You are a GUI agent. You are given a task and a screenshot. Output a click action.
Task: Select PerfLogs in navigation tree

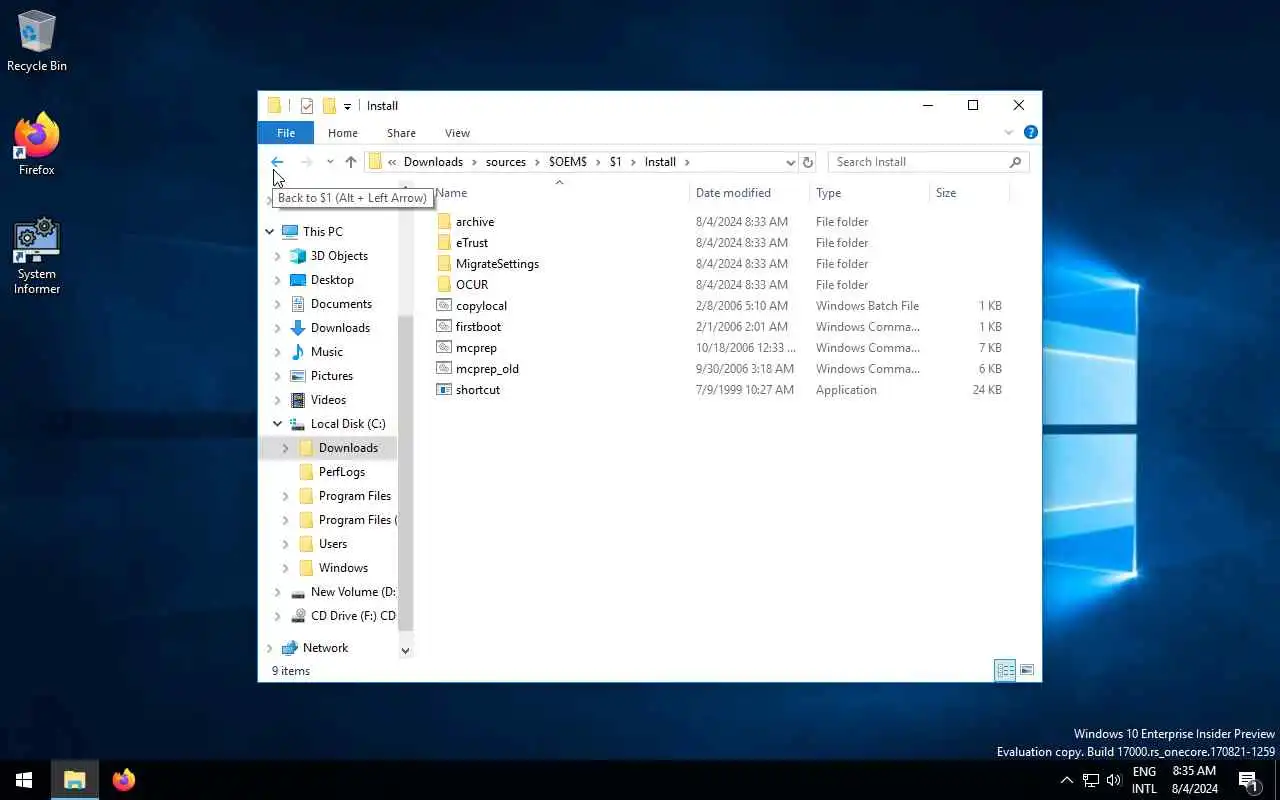point(341,472)
